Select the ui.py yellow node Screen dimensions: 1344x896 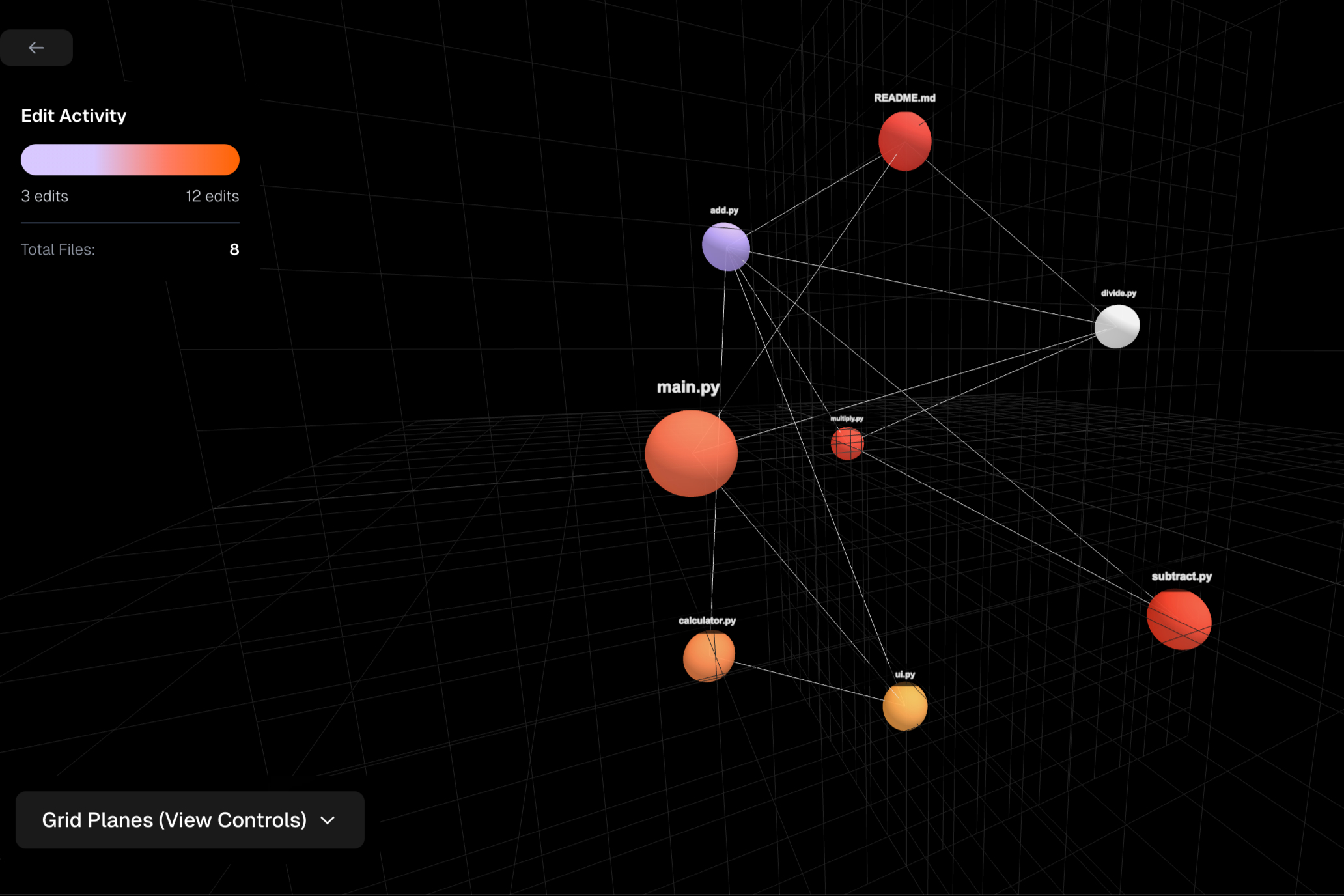904,707
